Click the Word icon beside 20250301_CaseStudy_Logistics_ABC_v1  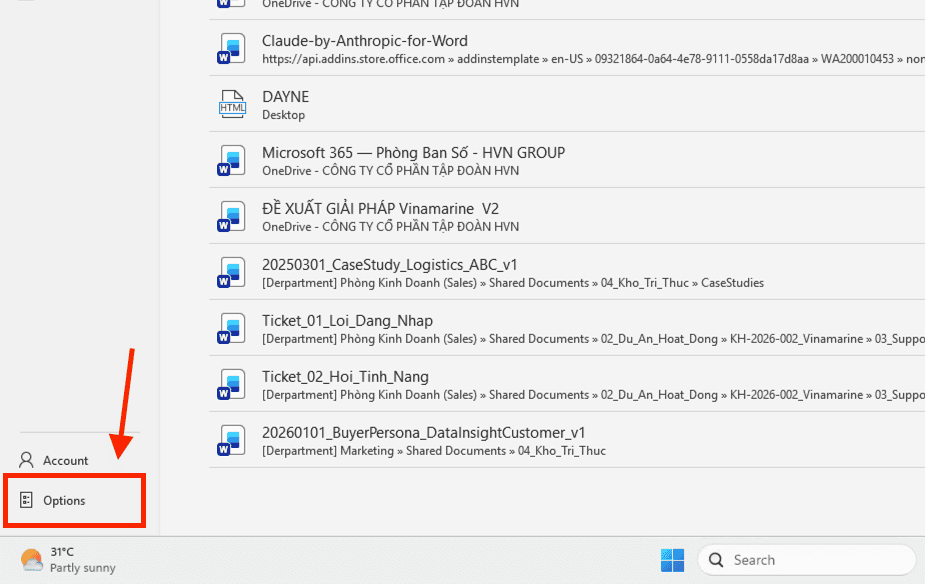point(231,273)
